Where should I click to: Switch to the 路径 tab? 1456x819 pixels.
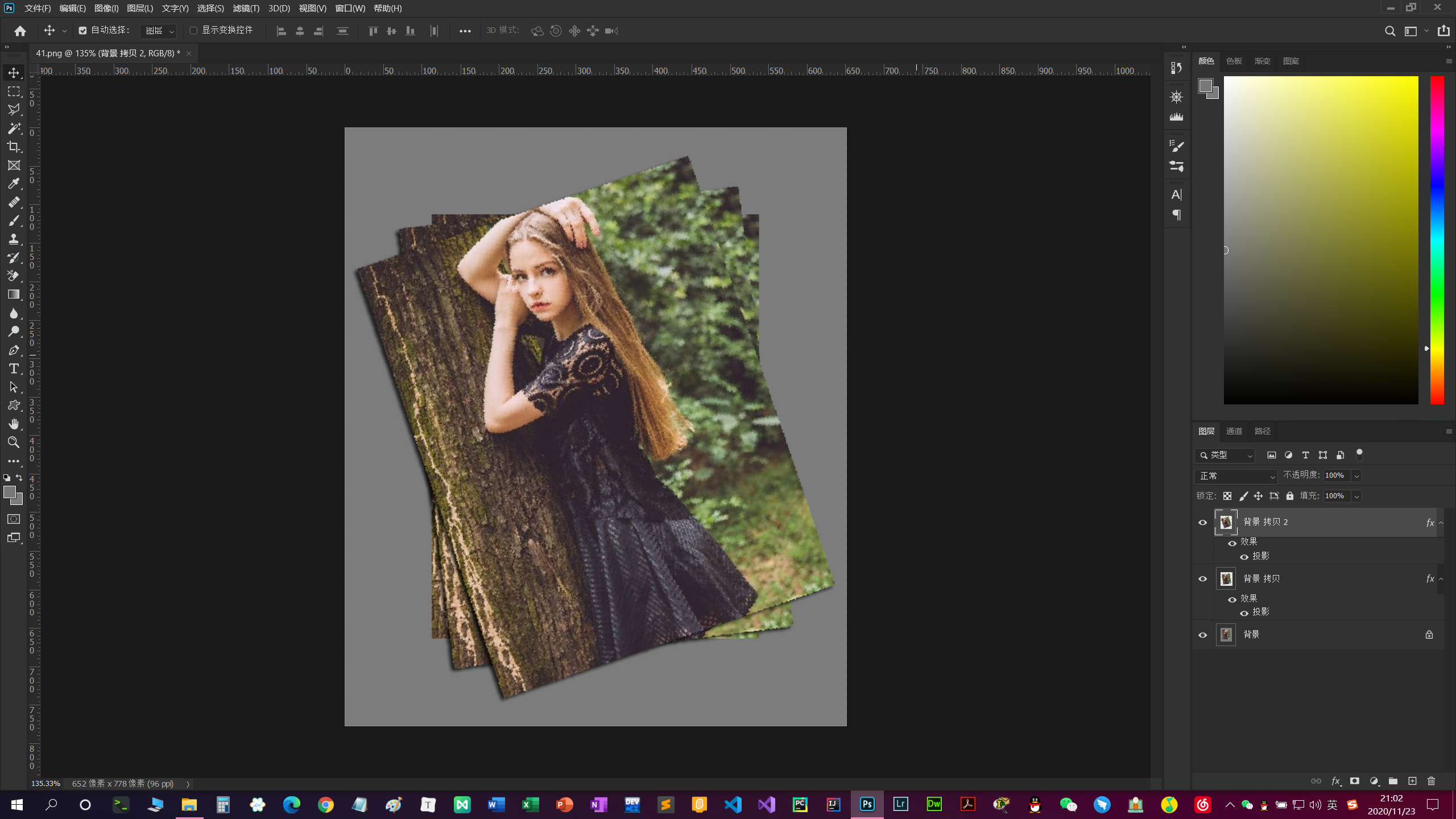(1262, 431)
